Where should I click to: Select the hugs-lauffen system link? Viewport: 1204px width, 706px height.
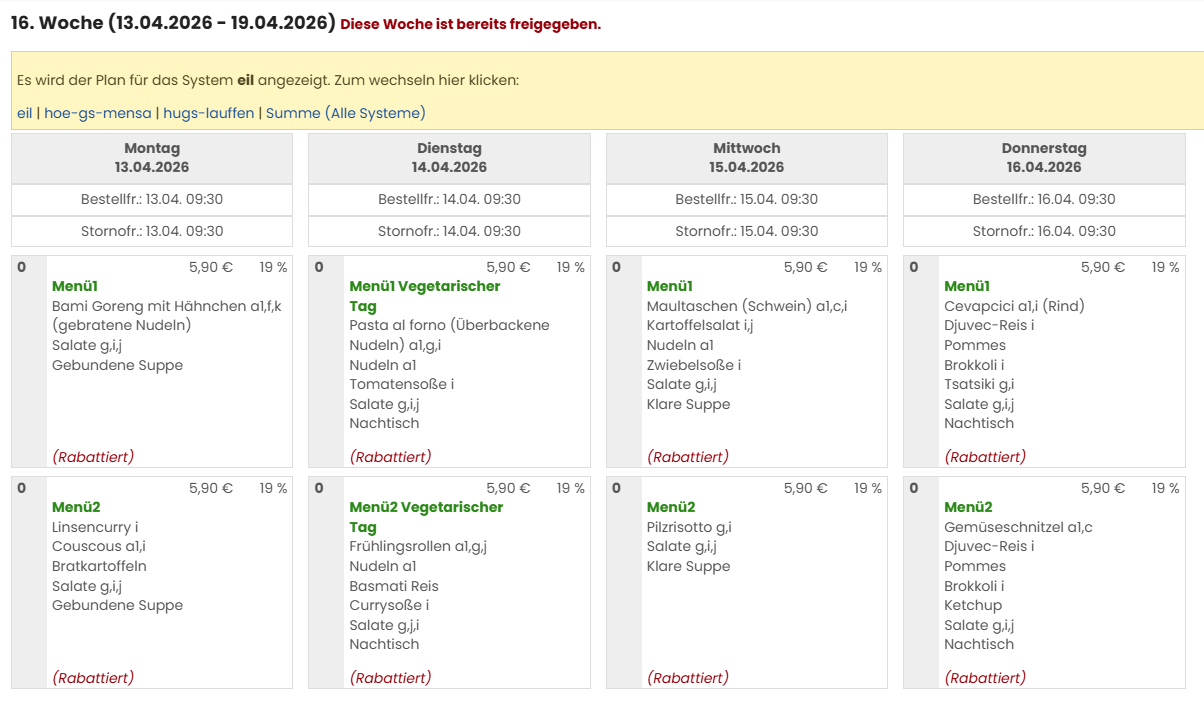tap(208, 113)
